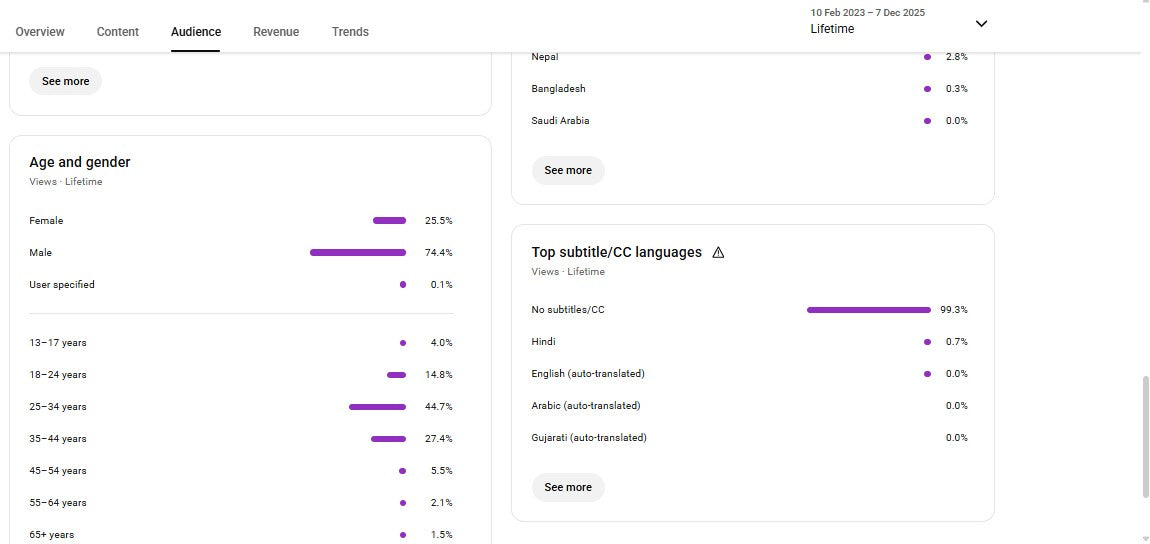Open the Content tab
Screen dimensions: 1150x544
(118, 32)
